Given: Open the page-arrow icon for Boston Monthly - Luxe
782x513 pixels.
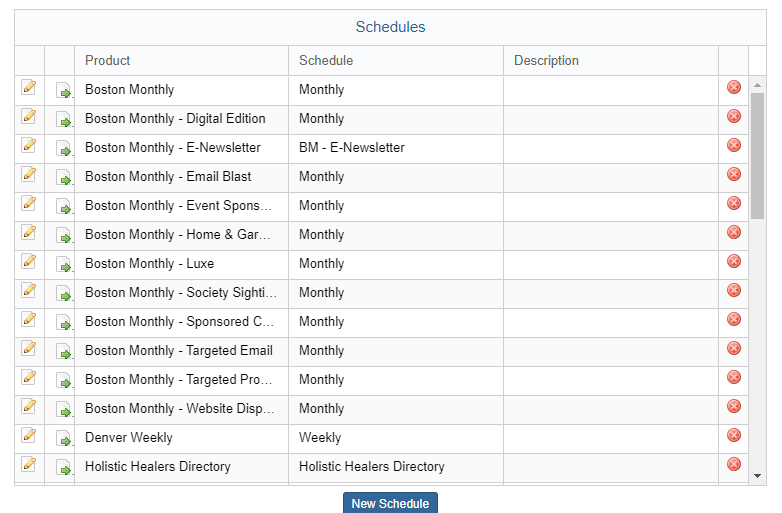Looking at the screenshot, I should tap(64, 264).
